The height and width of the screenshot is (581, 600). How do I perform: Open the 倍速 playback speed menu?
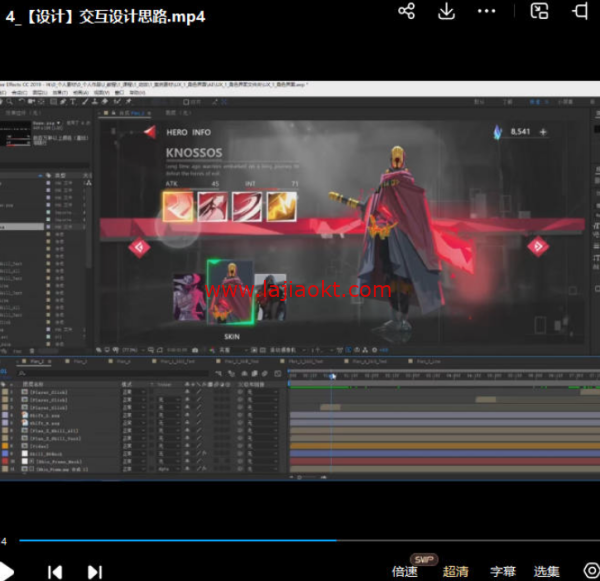pyautogui.click(x=404, y=571)
